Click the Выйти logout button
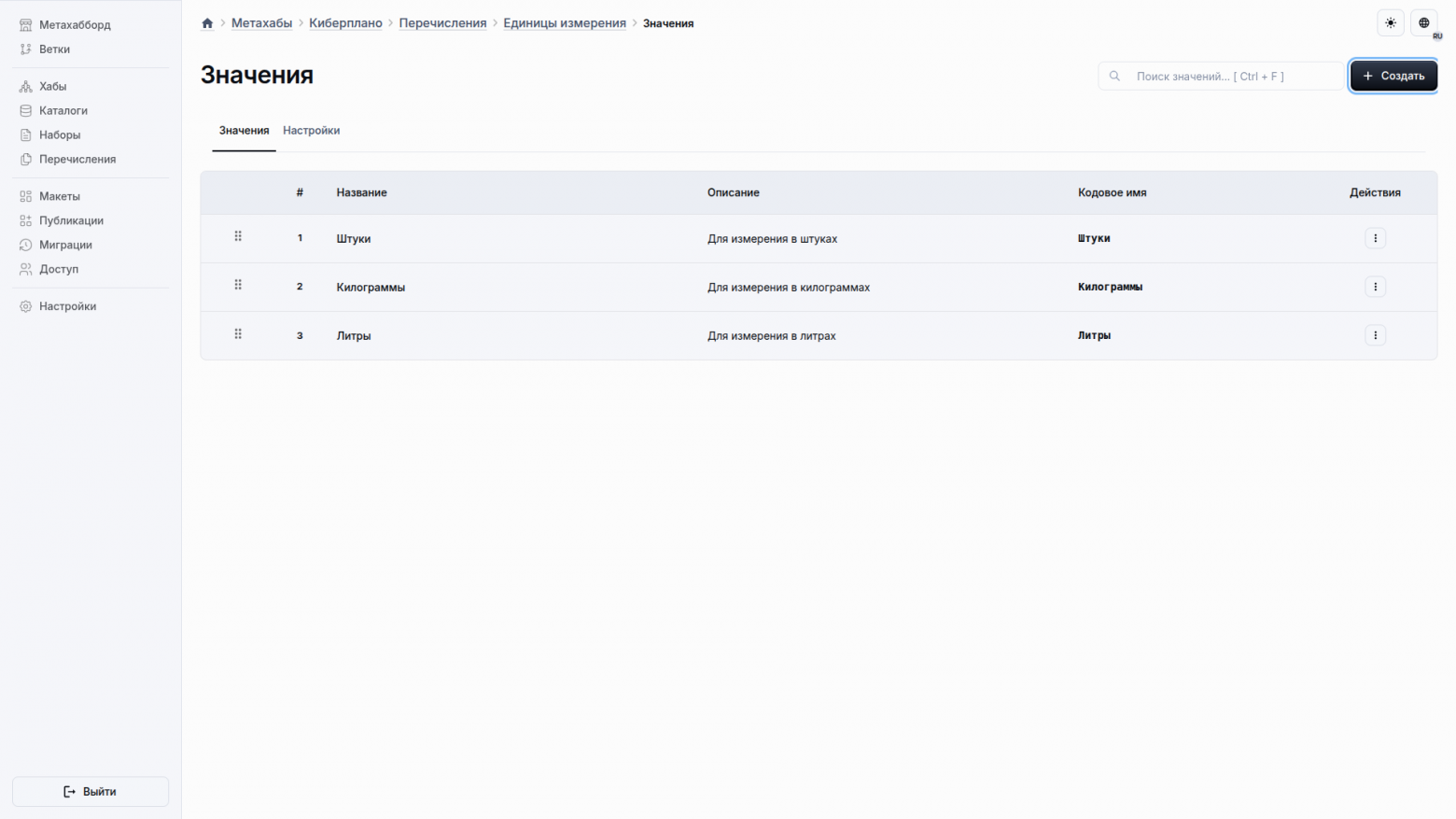The image size is (1456, 819). click(x=91, y=791)
